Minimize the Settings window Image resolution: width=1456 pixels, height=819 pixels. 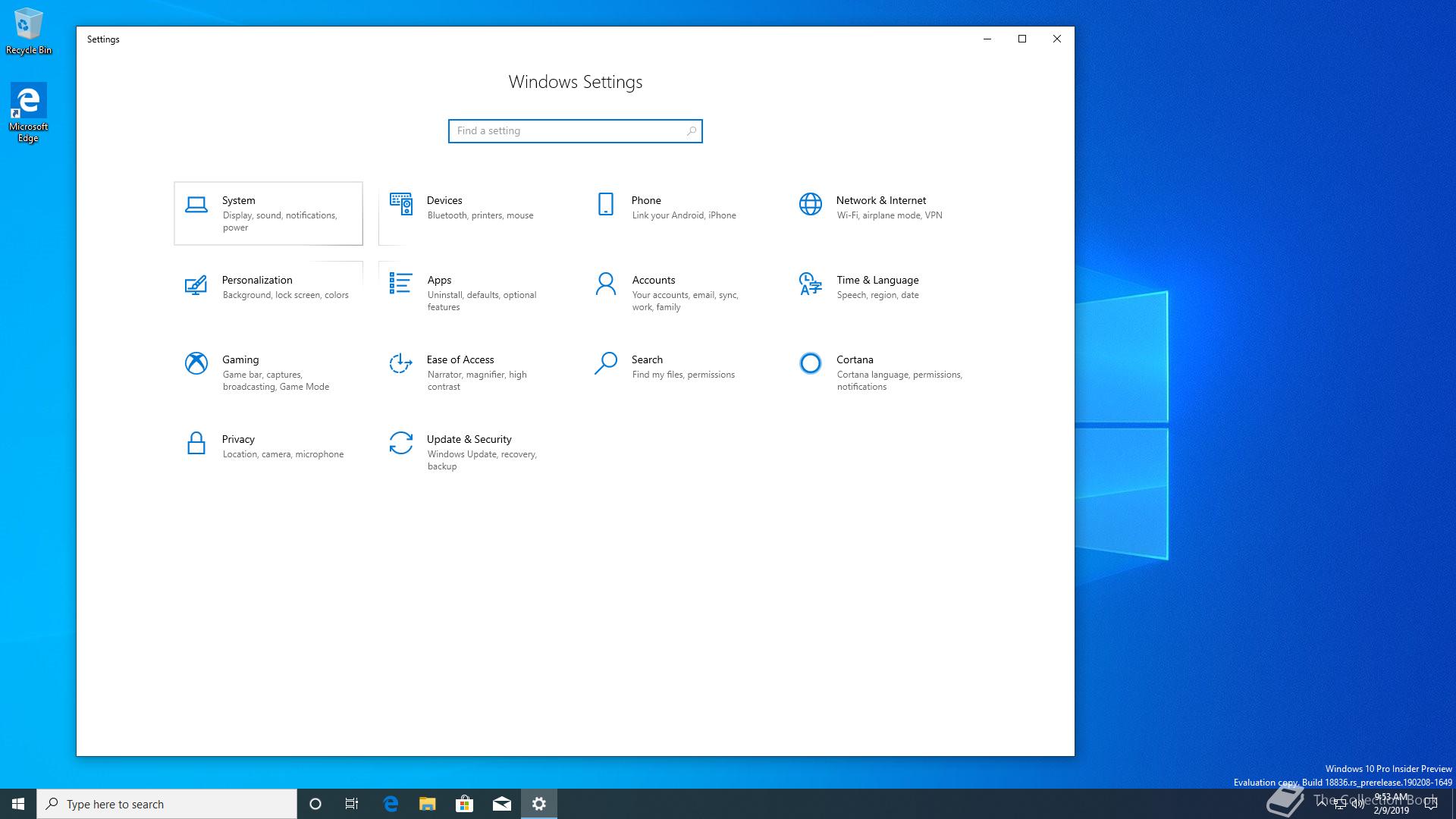click(x=987, y=39)
